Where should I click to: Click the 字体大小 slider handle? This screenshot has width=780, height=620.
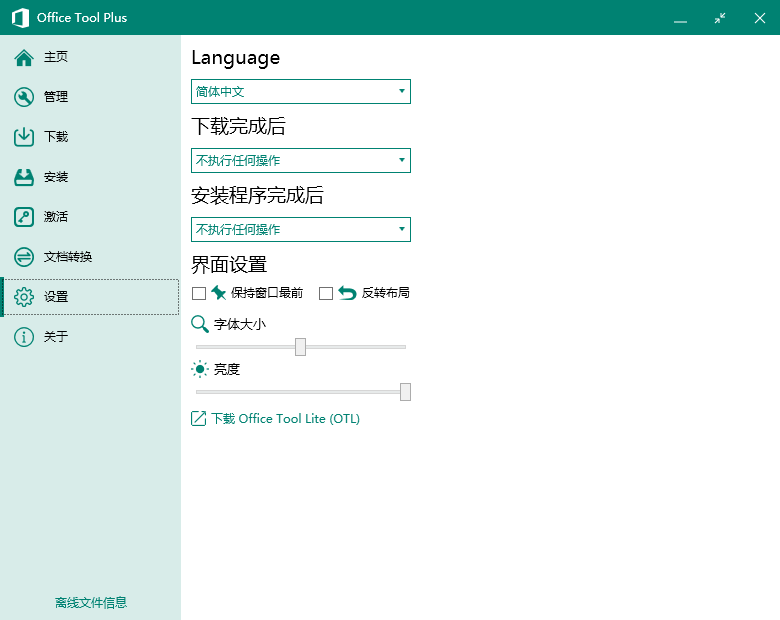300,347
